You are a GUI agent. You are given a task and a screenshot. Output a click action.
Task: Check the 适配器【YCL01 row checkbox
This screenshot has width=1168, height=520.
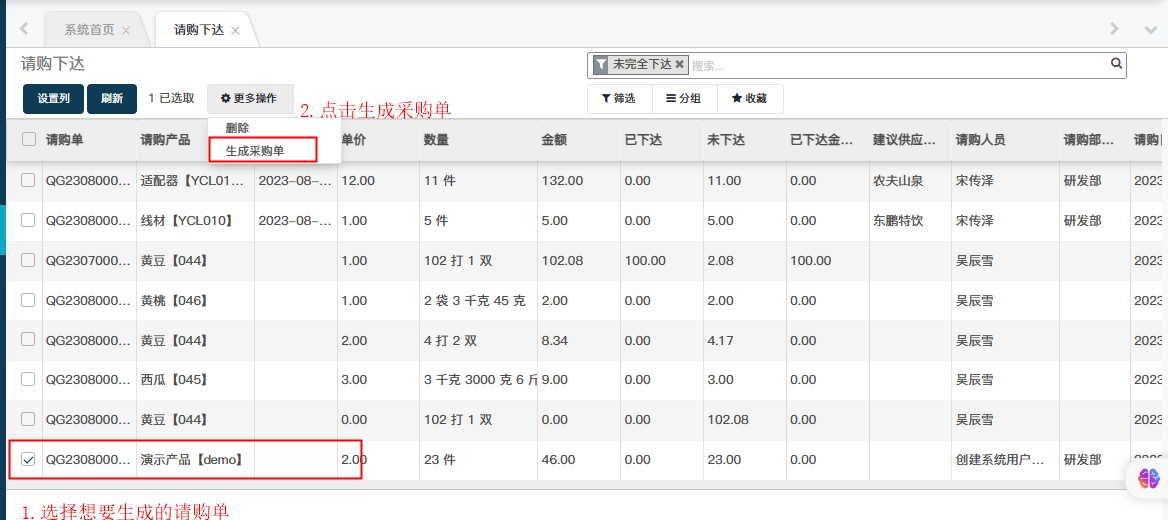click(x=29, y=180)
